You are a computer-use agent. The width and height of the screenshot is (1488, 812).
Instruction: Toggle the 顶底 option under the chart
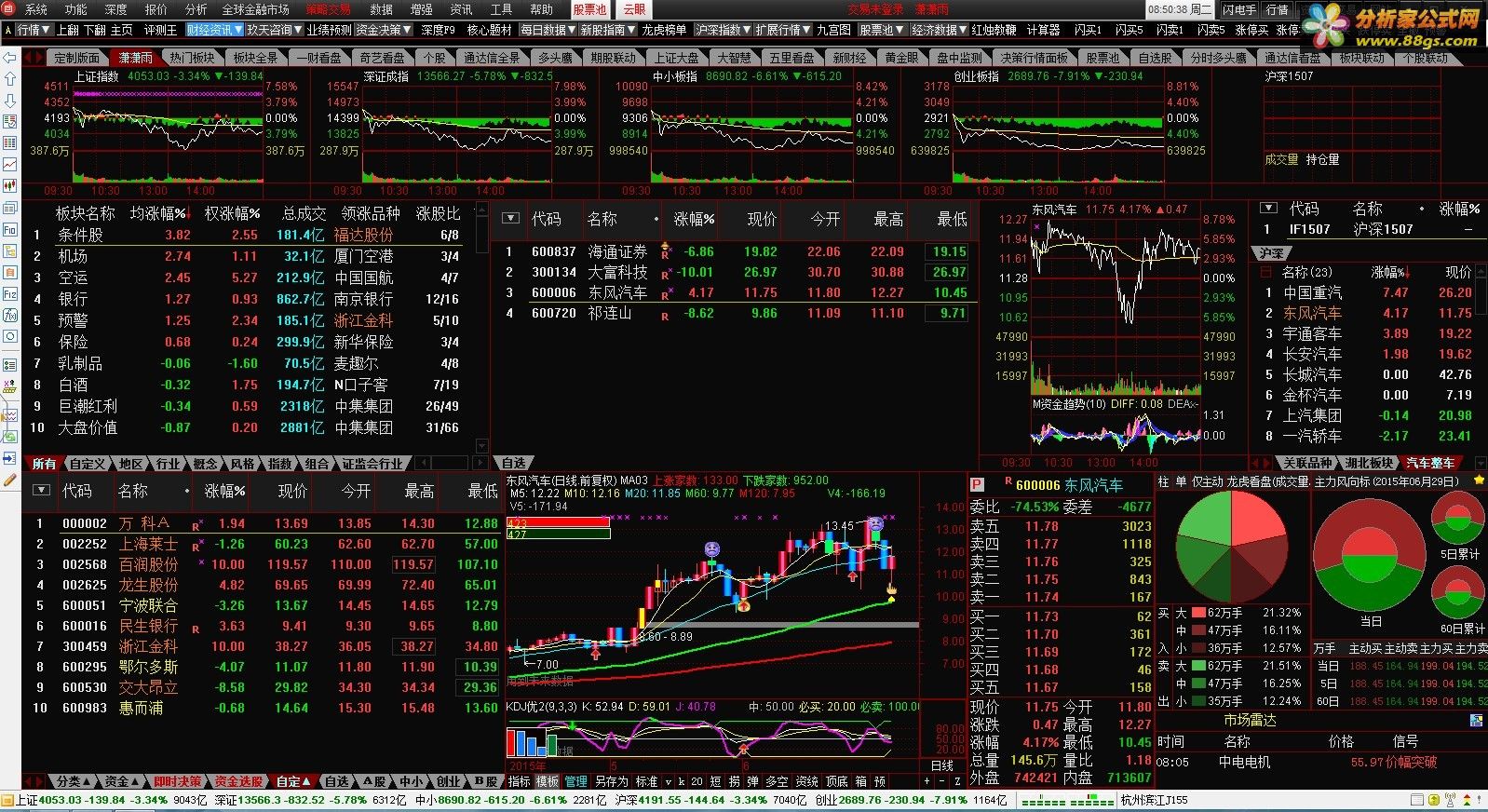837,781
